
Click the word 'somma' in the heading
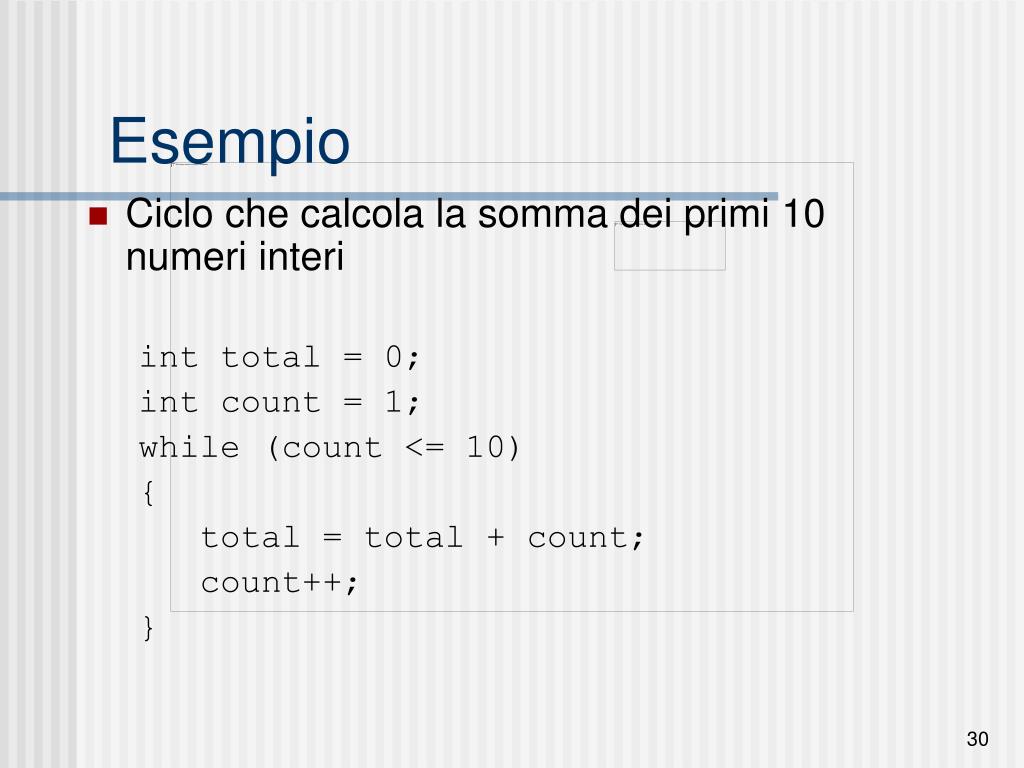pyautogui.click(x=543, y=215)
